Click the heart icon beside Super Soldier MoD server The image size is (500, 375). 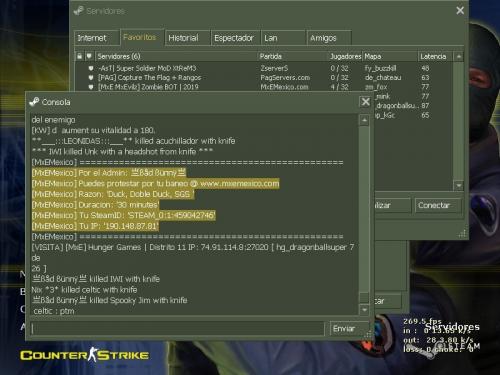[91, 68]
